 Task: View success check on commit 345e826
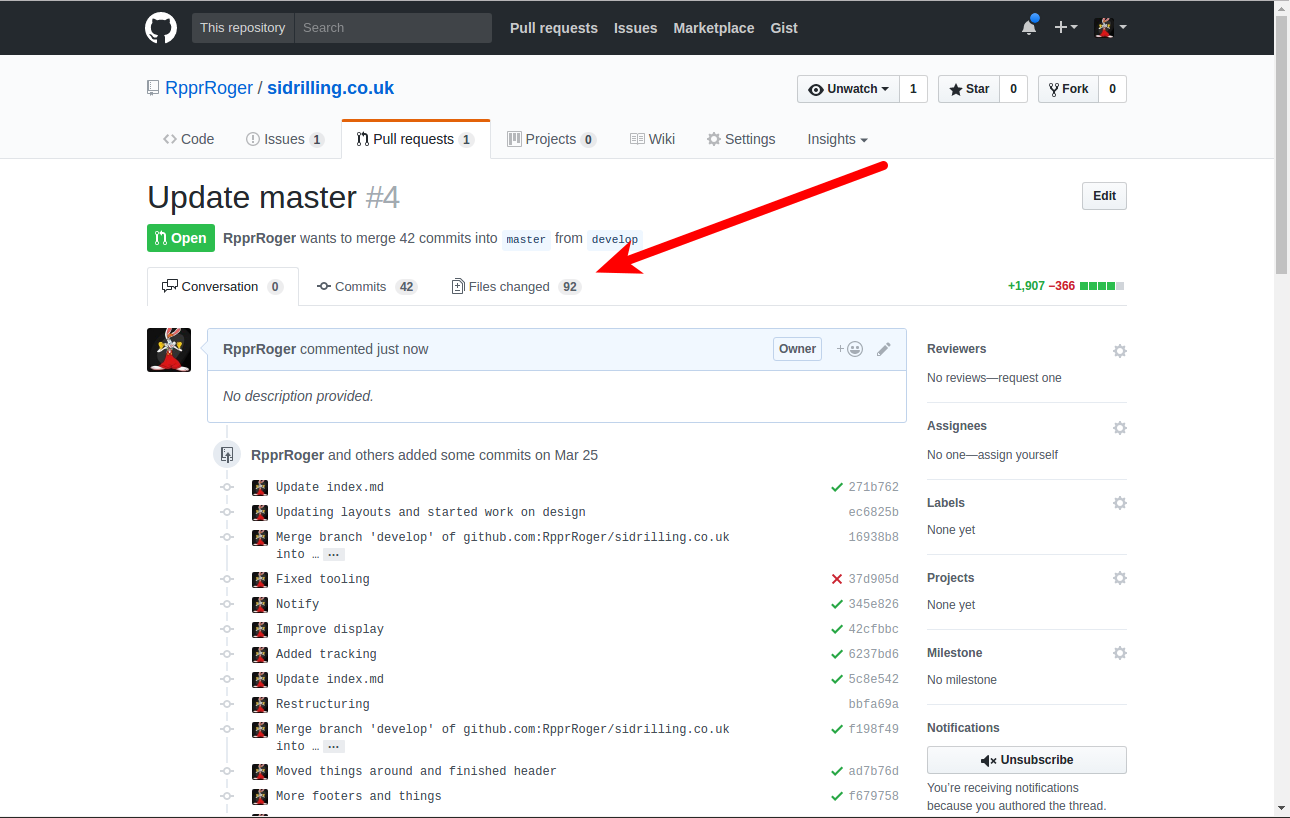[837, 604]
